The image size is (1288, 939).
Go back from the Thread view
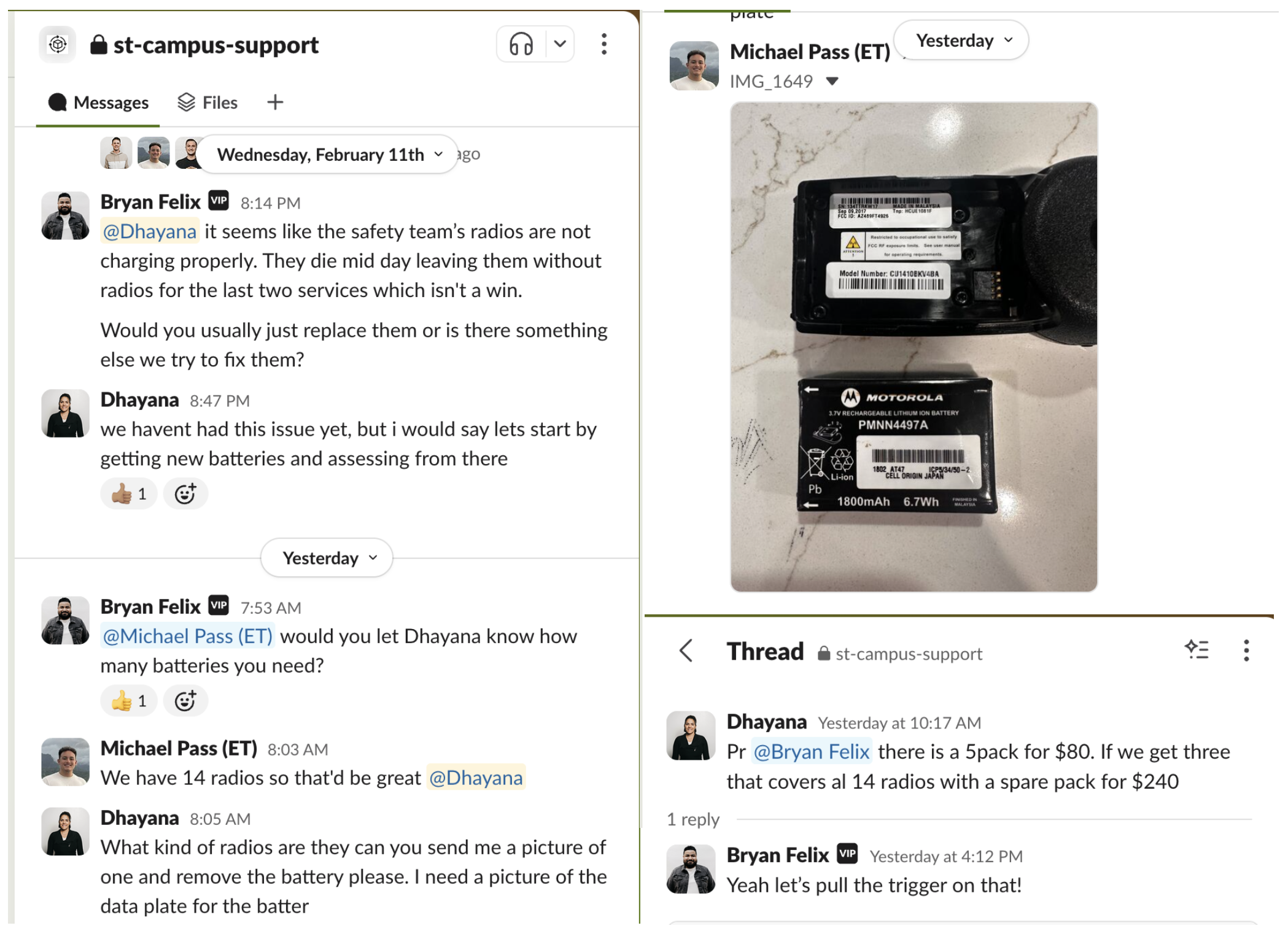point(686,651)
